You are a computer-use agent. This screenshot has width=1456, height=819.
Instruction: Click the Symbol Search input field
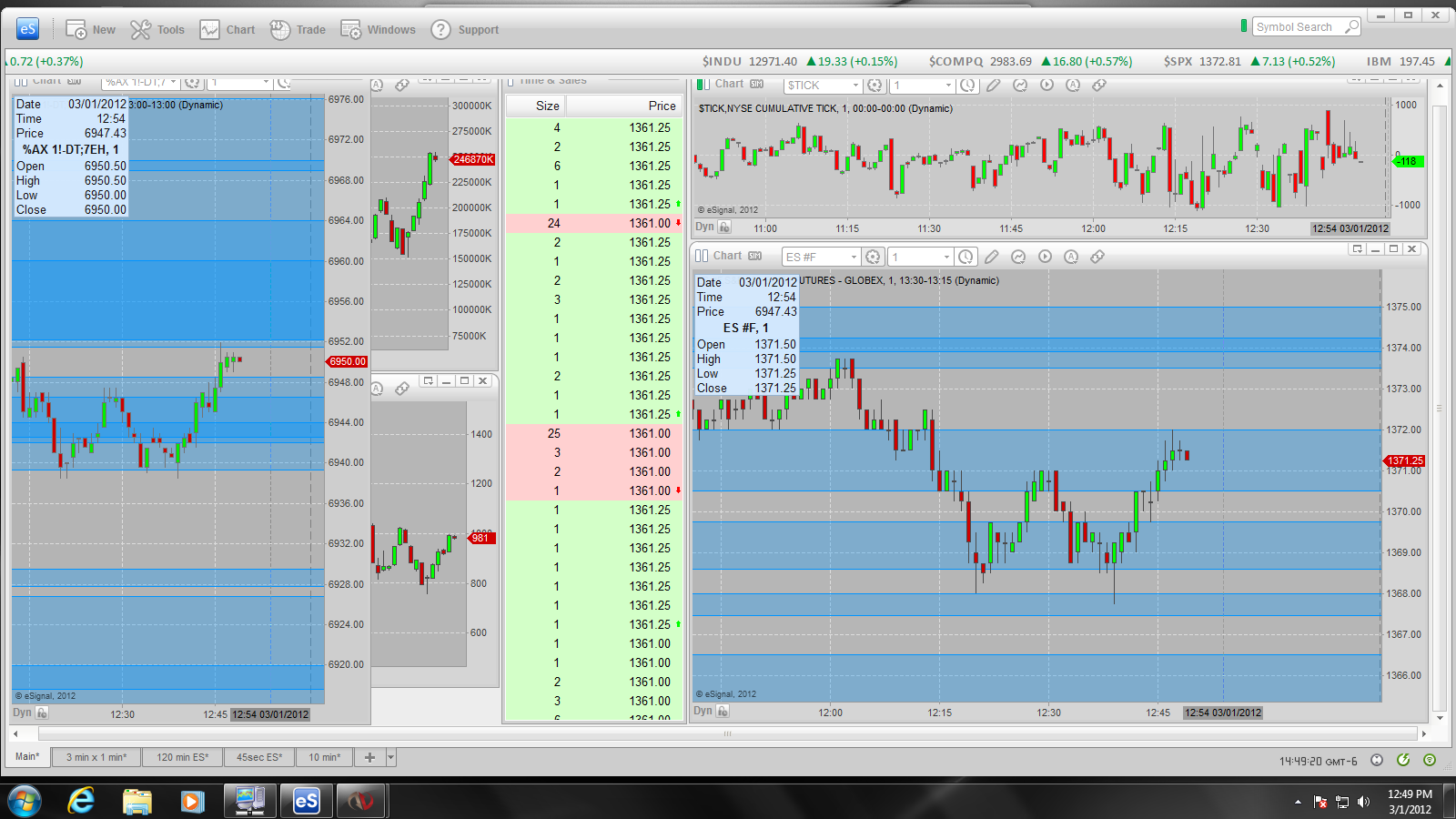tap(1298, 27)
